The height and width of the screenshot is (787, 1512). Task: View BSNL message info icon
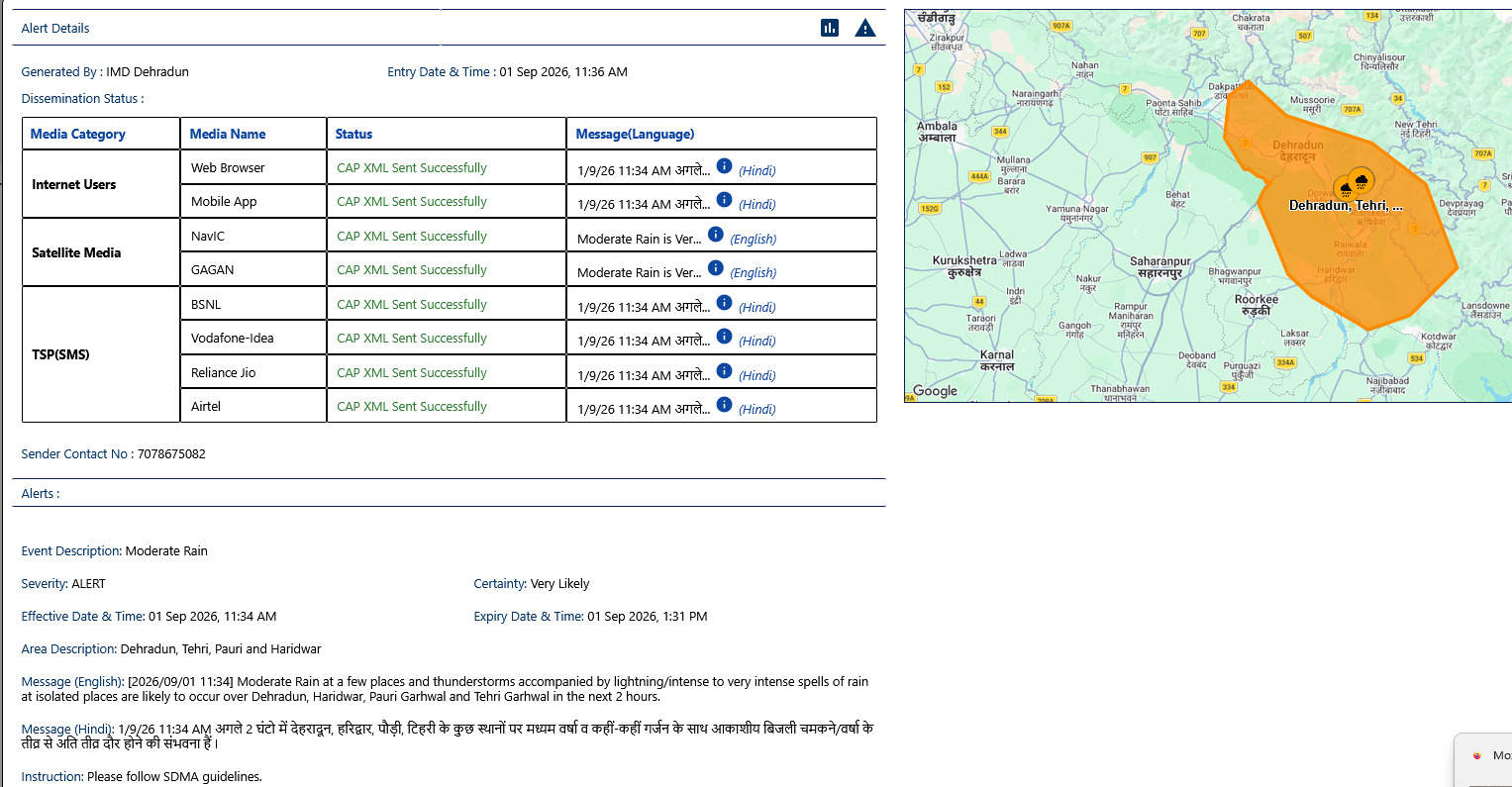(724, 303)
